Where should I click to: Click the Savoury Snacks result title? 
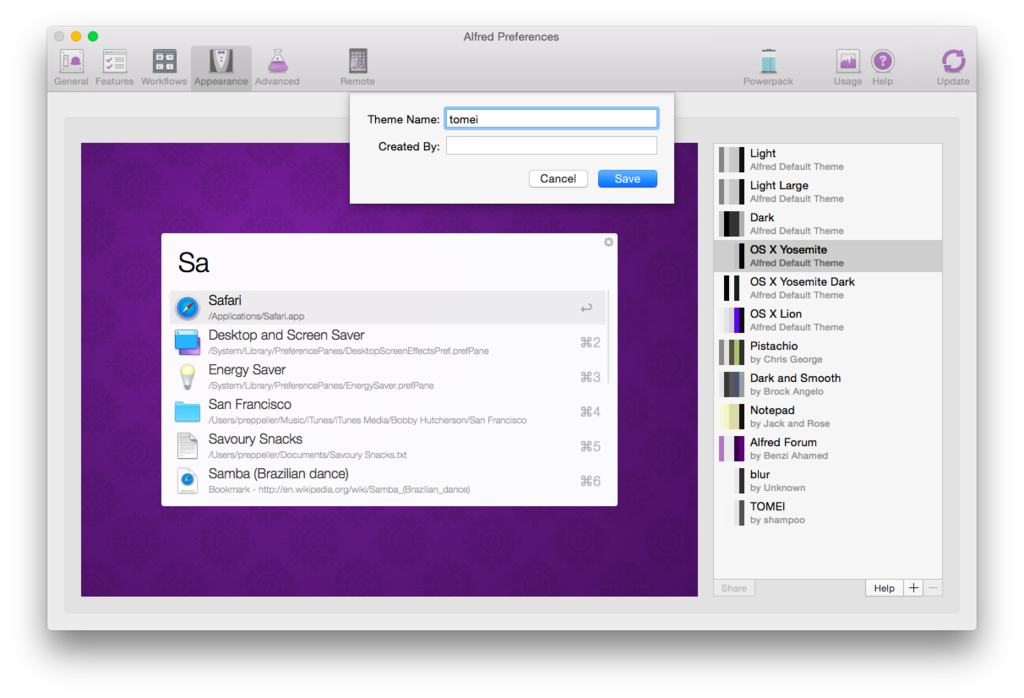[255, 439]
